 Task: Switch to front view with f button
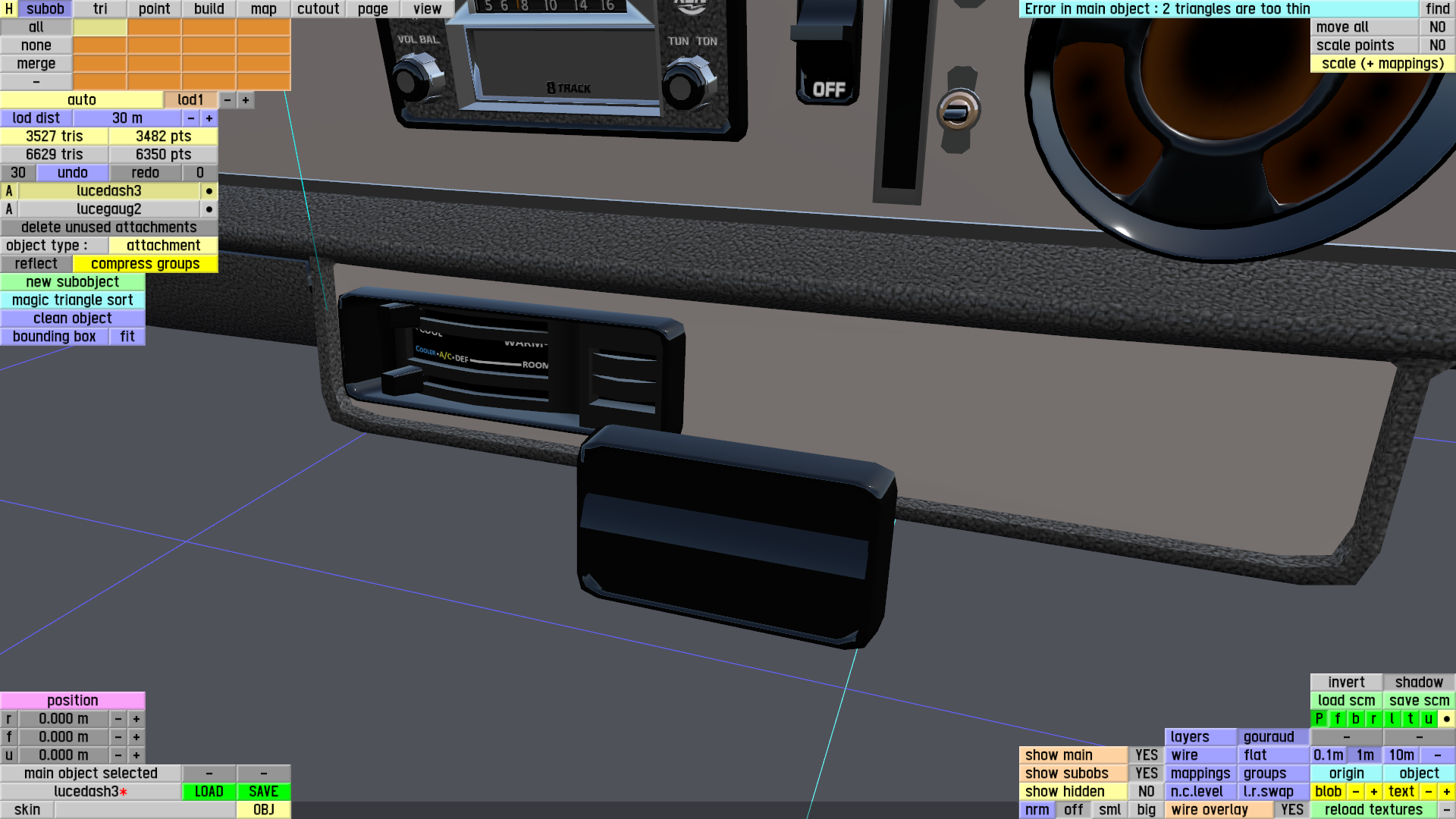pyautogui.click(x=1337, y=718)
